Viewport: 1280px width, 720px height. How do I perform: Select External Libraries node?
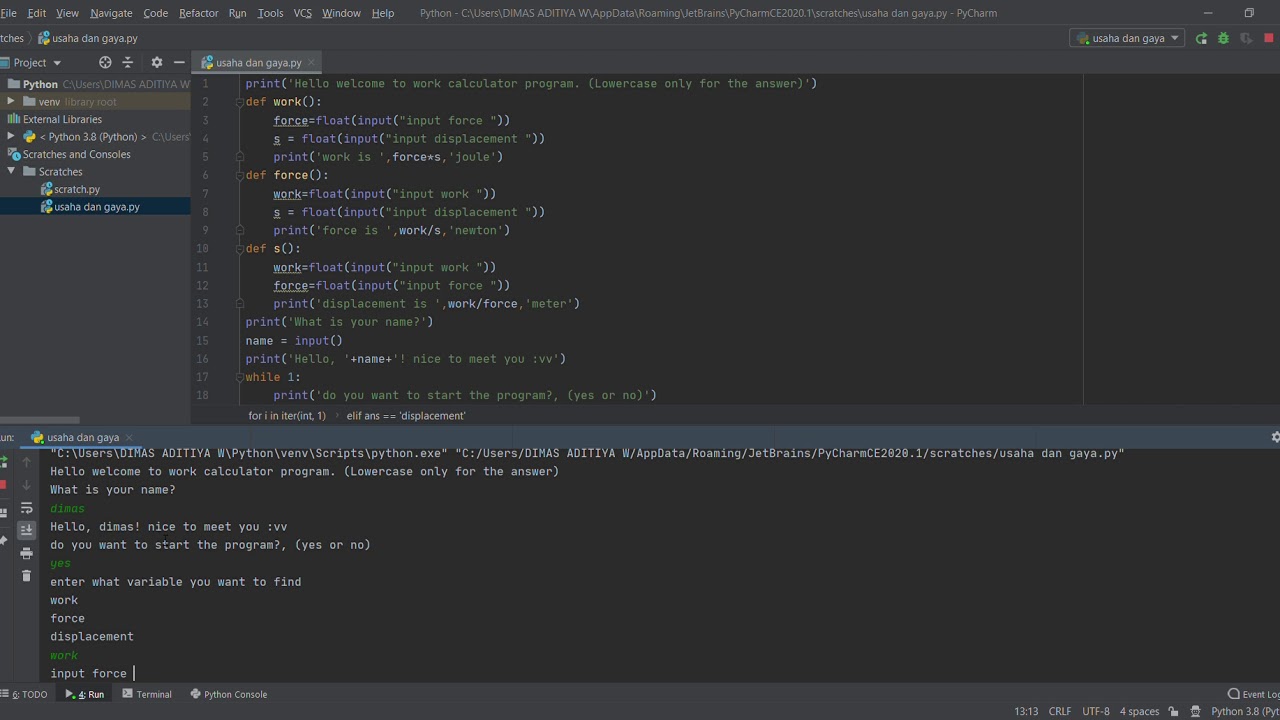[x=54, y=119]
